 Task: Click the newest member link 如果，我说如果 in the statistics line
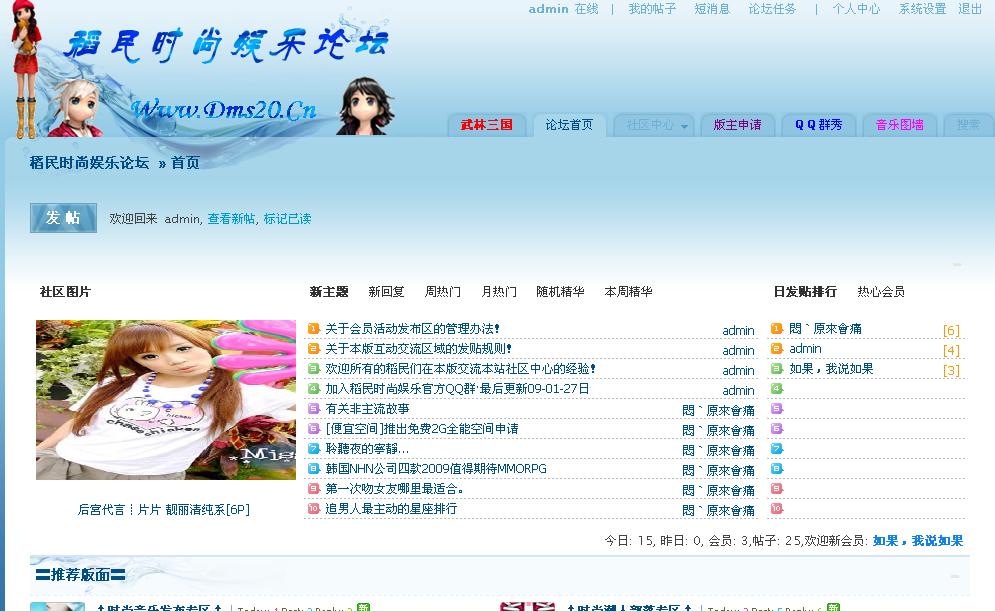point(918,541)
